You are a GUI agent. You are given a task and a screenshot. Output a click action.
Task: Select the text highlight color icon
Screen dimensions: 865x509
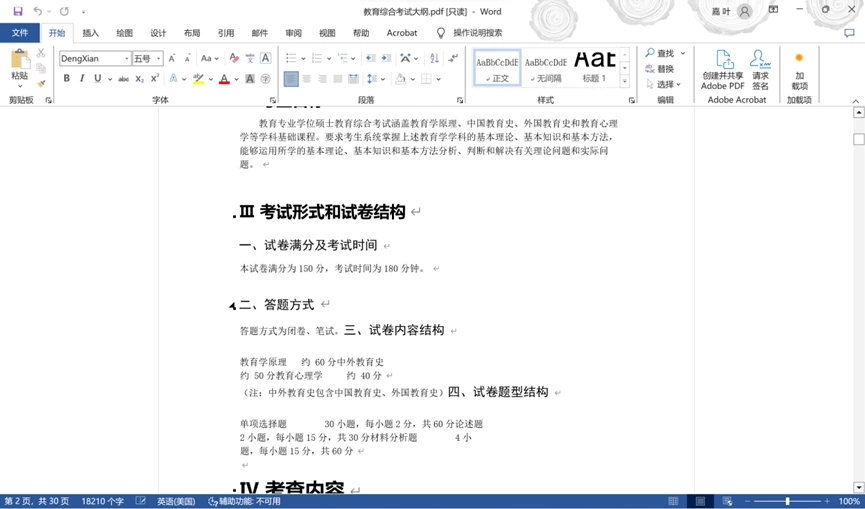199,78
